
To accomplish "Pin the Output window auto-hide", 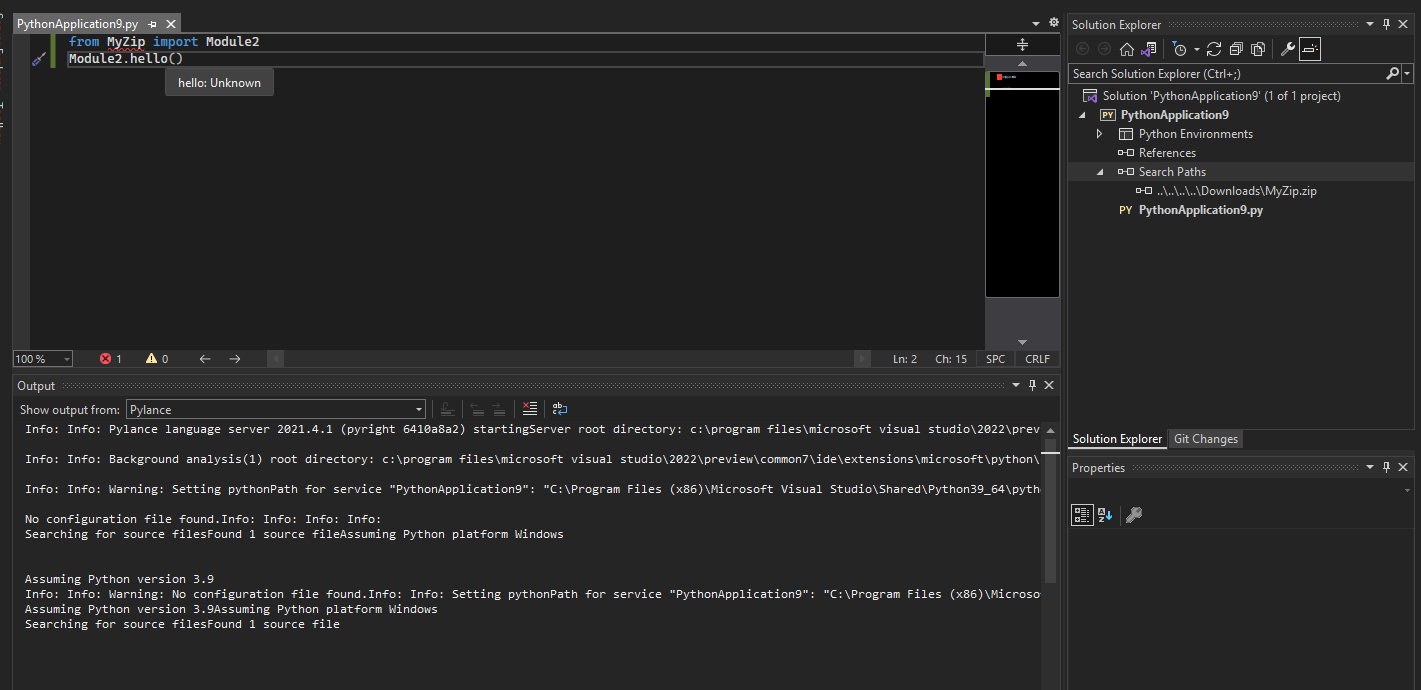I will pos(1033,385).
